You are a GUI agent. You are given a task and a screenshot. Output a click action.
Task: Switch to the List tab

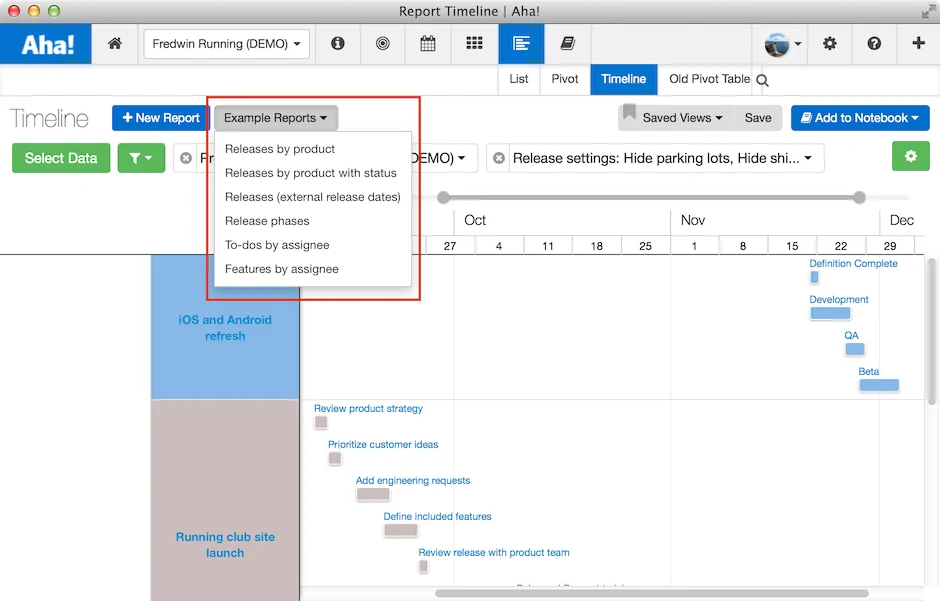pos(519,79)
